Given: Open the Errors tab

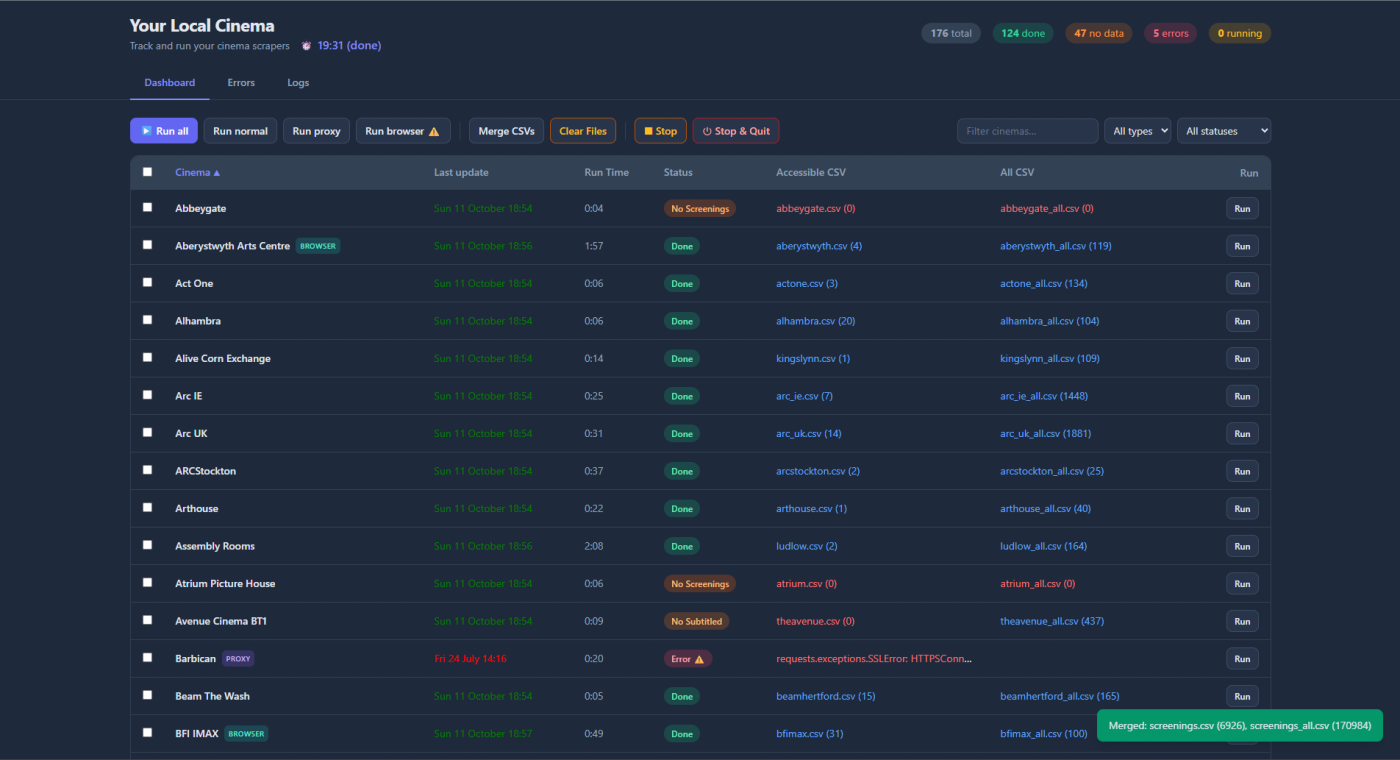Looking at the screenshot, I should [241, 83].
